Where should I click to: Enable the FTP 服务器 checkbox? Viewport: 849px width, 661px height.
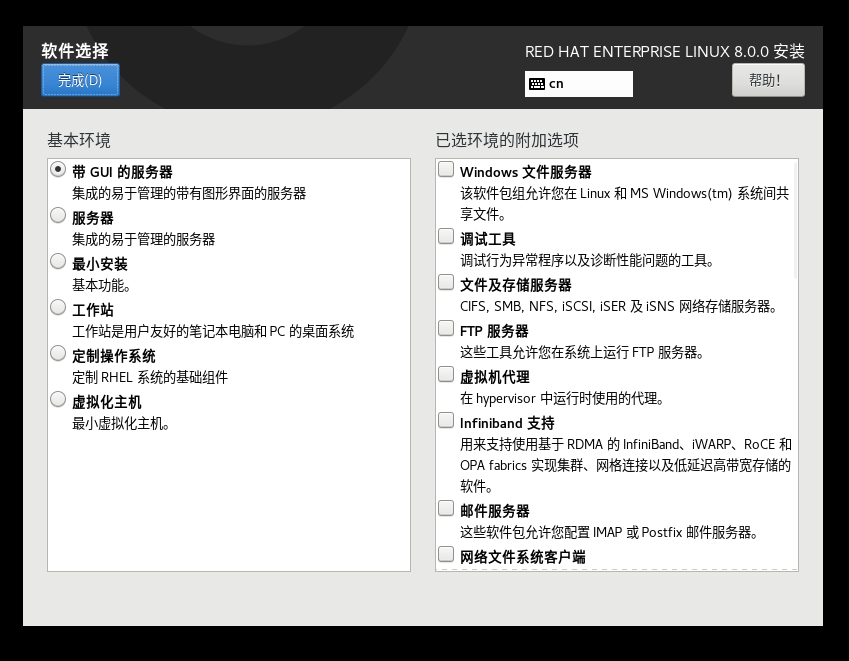[x=446, y=329]
